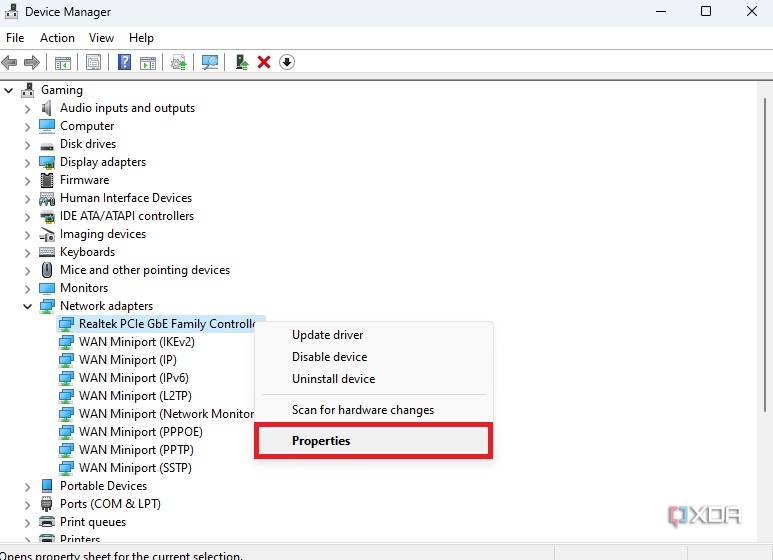The width and height of the screenshot is (773, 560).
Task: Open the View menu
Action: (x=101, y=38)
